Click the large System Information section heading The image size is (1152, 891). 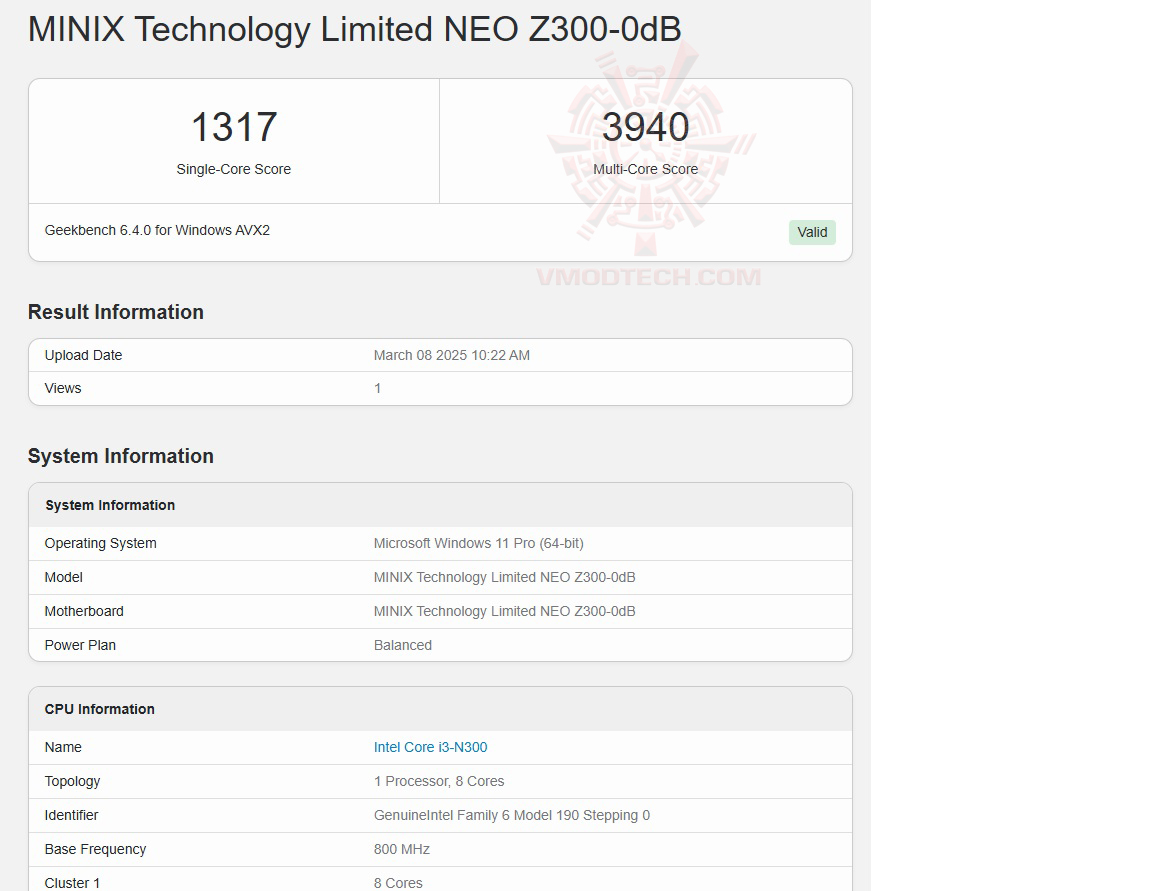[x=121, y=456]
